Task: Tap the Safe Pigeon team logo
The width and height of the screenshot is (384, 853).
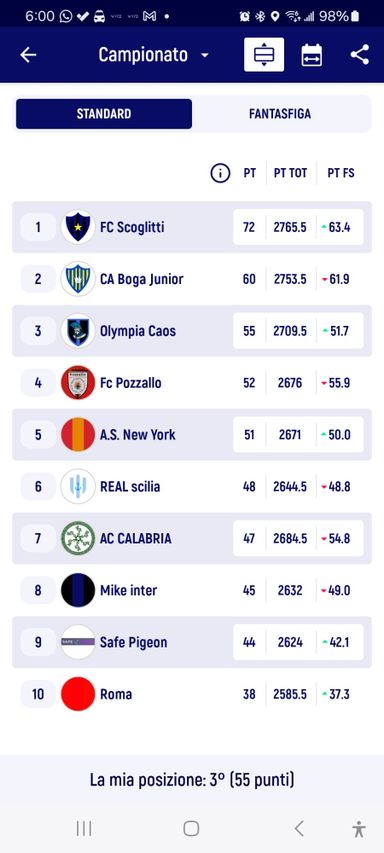Action: (x=78, y=642)
